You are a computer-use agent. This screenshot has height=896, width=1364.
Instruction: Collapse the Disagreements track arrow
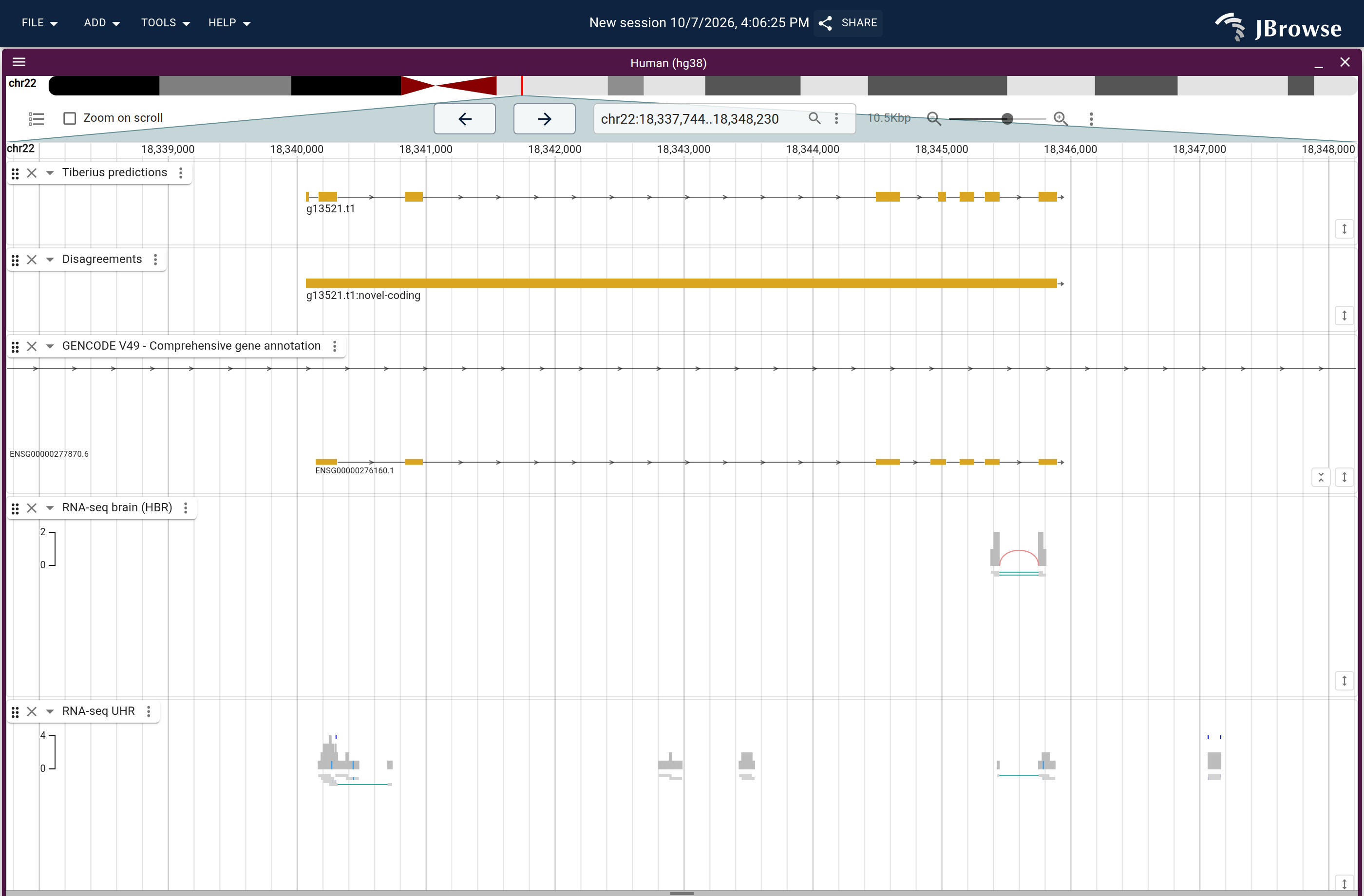[50, 260]
